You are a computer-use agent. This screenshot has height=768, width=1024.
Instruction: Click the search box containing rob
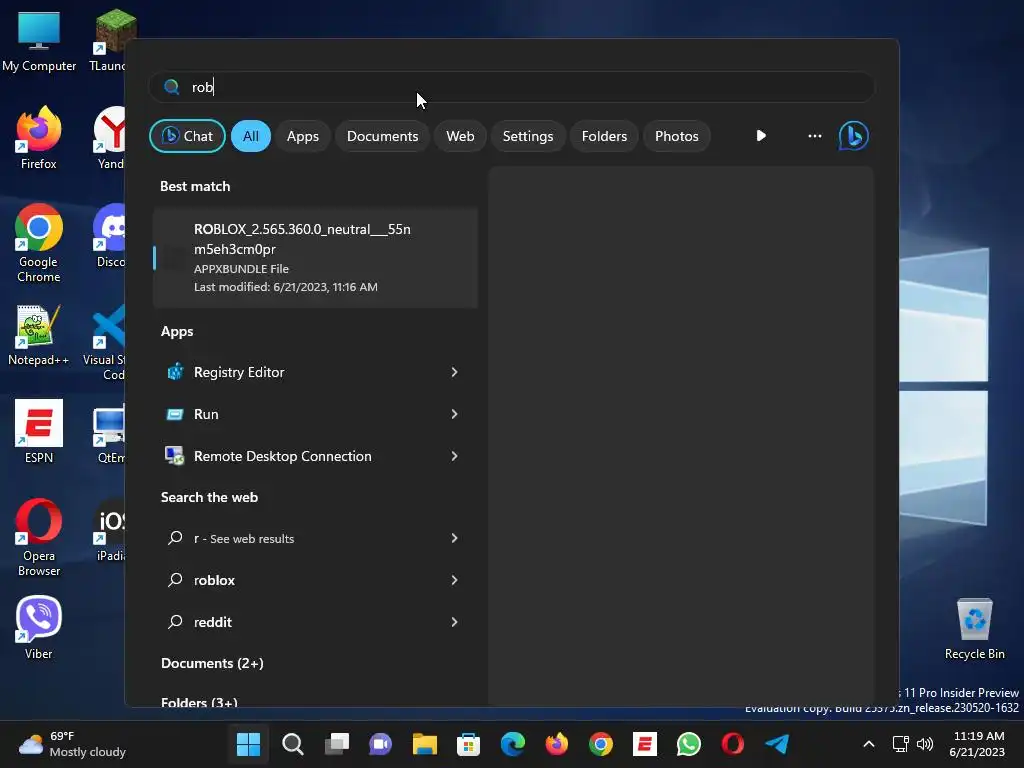tap(511, 87)
